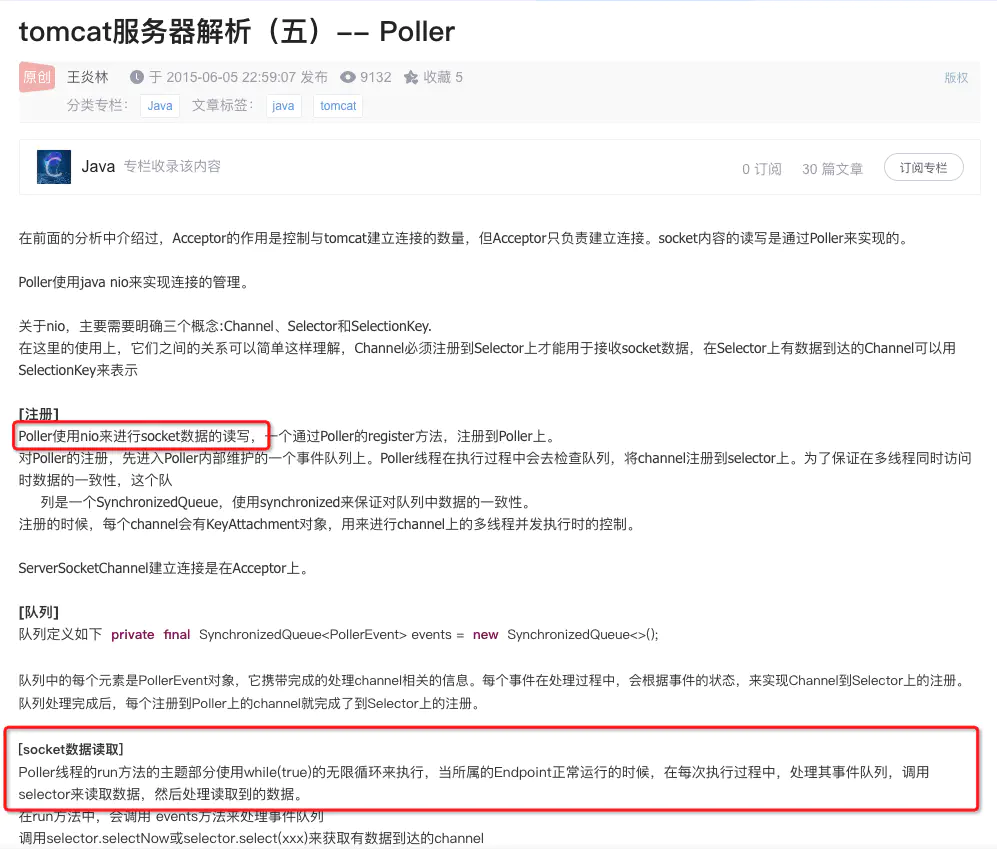Click the 'private' keyword in code line
Image resolution: width=997 pixels, height=852 pixels.
point(132,635)
